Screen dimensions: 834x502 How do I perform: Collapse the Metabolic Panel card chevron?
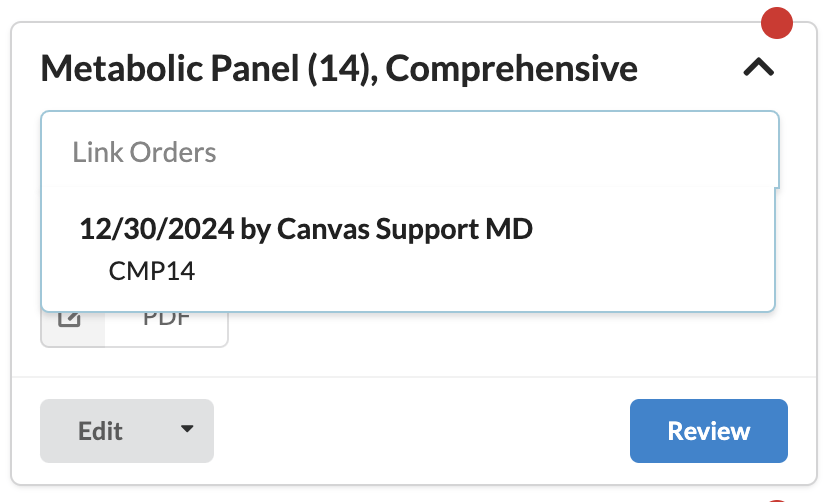[x=759, y=68]
